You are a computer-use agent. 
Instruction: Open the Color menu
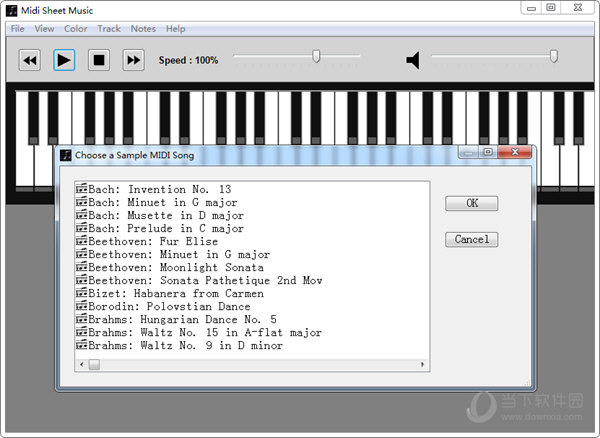(75, 29)
